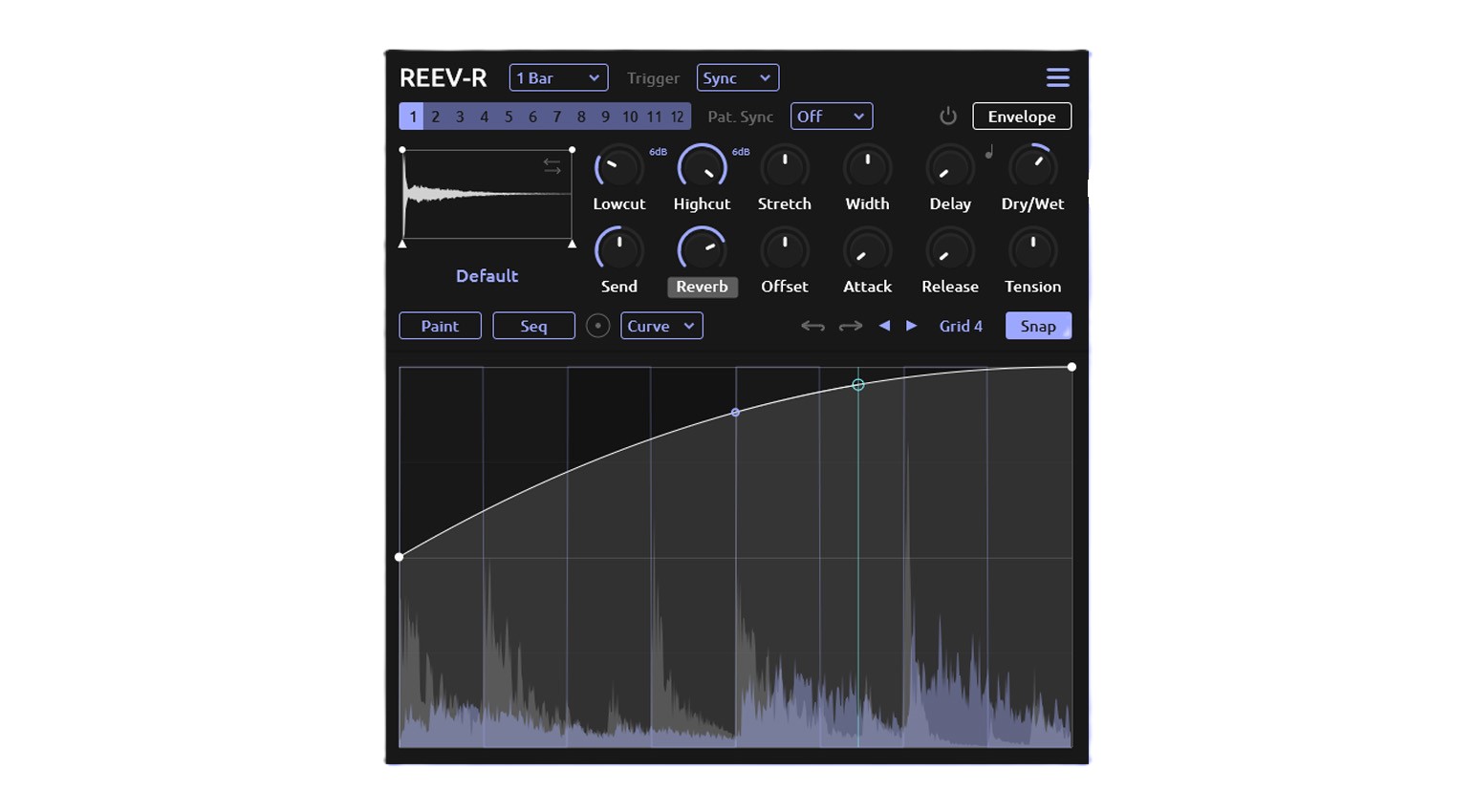
Task: Open the Pat. Sync Off dropdown
Action: (x=831, y=117)
